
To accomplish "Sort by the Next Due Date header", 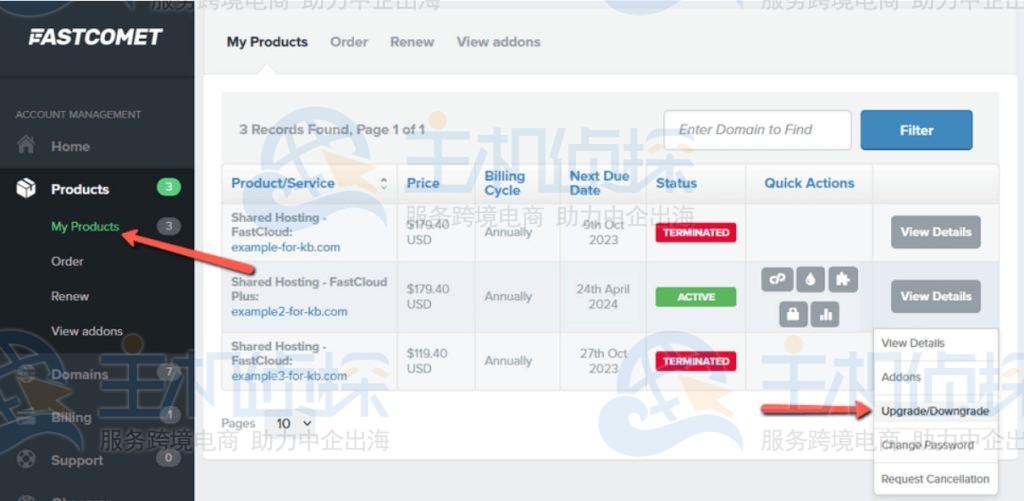I will (599, 184).
